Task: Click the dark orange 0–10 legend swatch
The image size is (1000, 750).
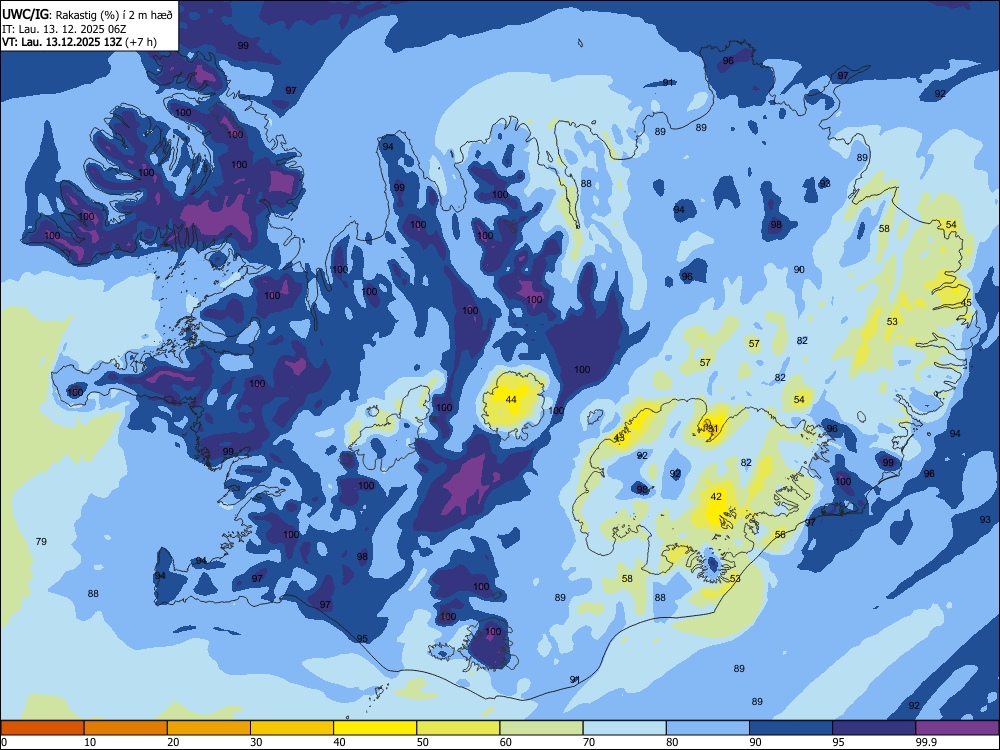Action: (x=42, y=728)
